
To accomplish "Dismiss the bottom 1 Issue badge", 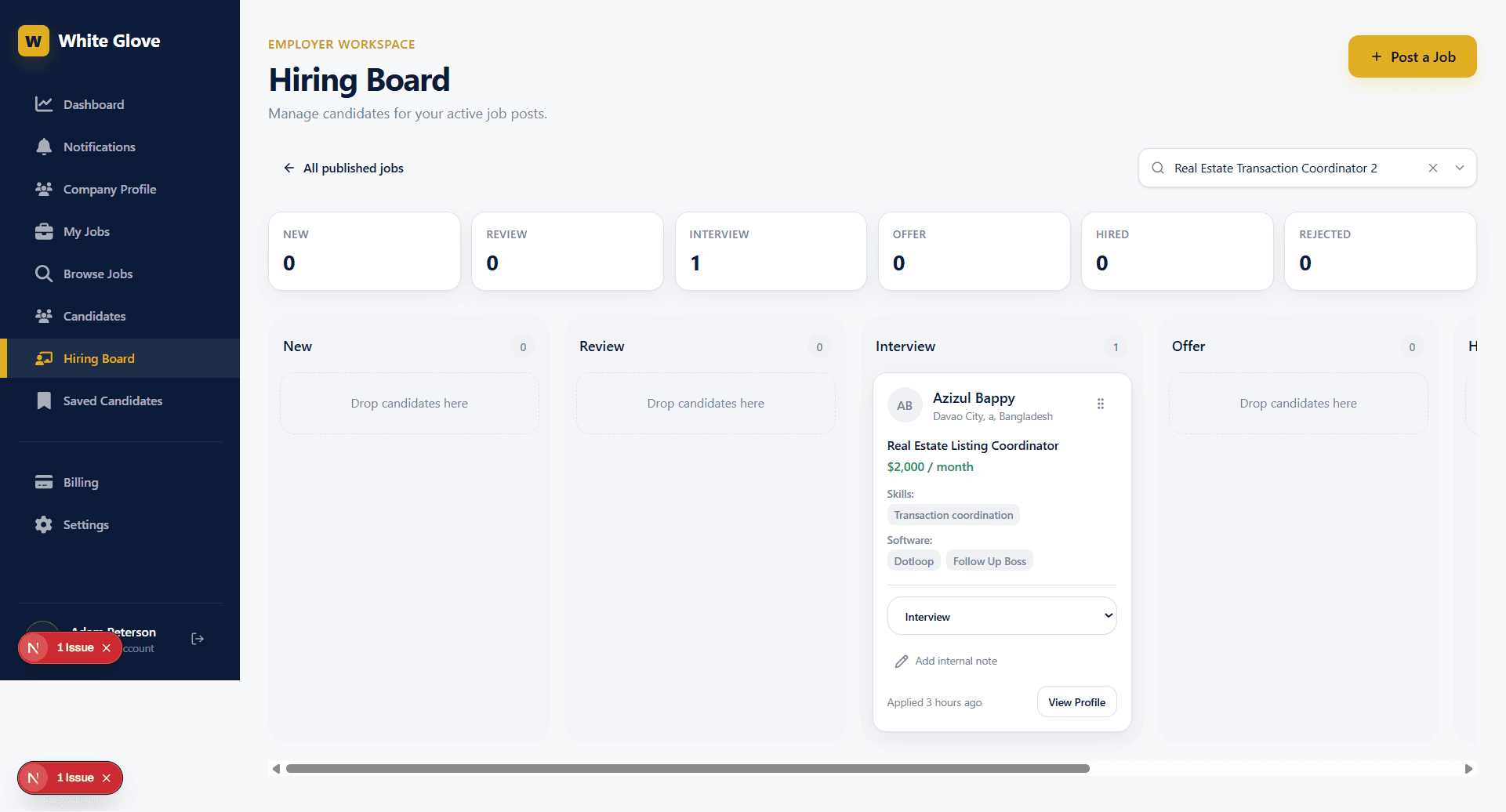I will pyautogui.click(x=107, y=778).
